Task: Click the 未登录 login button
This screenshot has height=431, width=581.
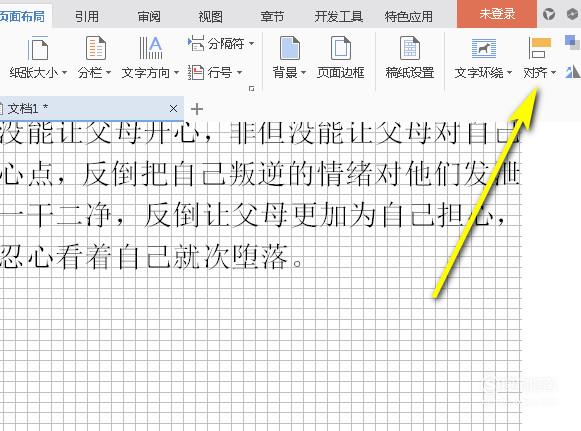Action: pyautogui.click(x=497, y=14)
